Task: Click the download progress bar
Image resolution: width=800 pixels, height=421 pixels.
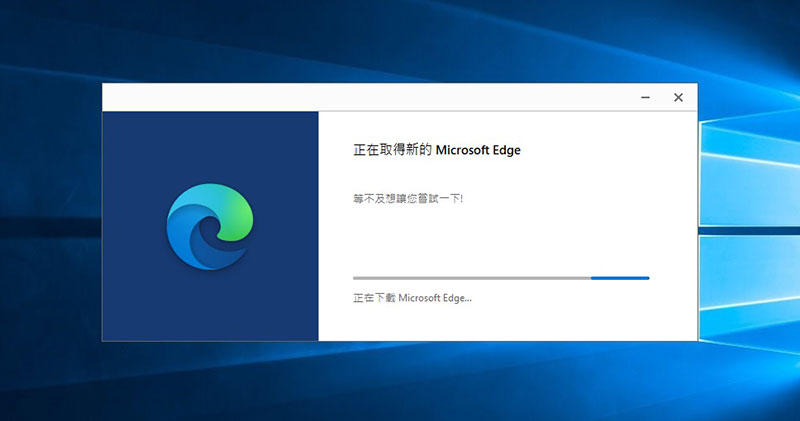Action: 501,278
